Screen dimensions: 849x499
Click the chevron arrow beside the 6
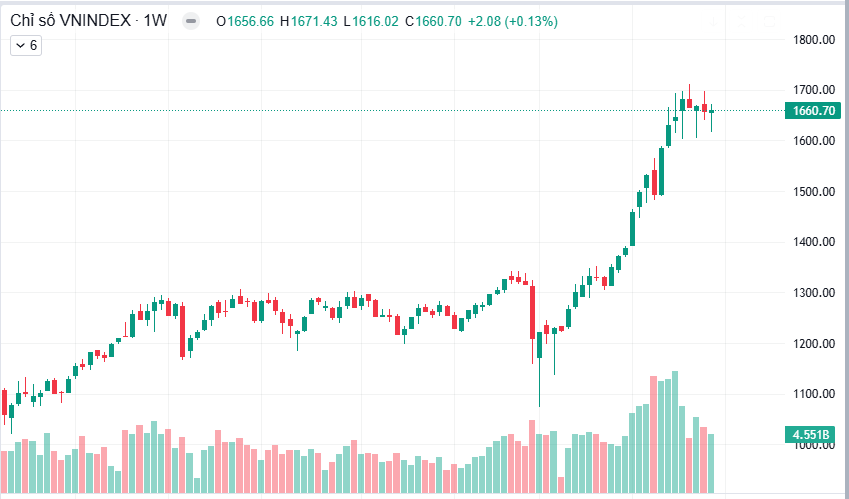21,45
